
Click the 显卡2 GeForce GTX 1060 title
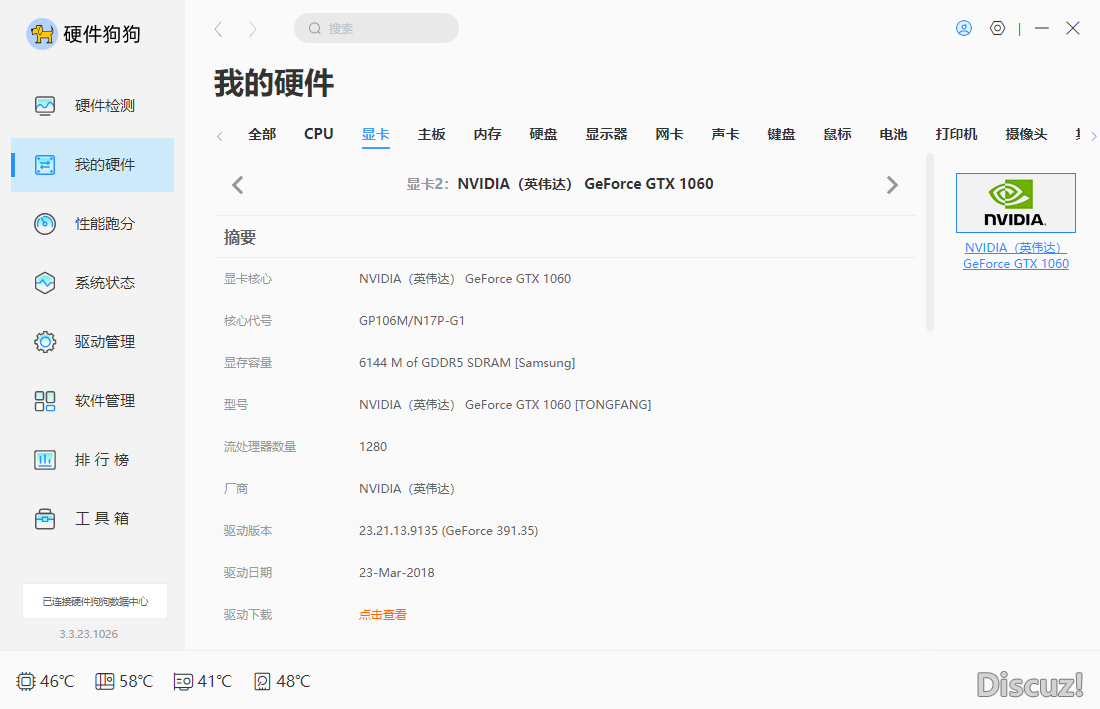tap(560, 184)
